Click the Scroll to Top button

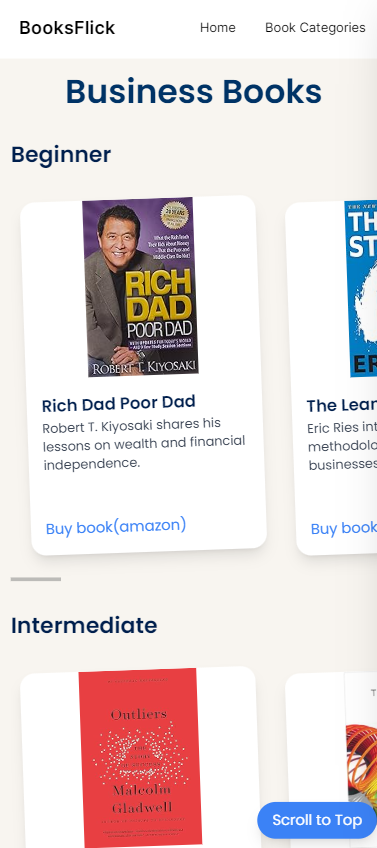[x=317, y=820]
